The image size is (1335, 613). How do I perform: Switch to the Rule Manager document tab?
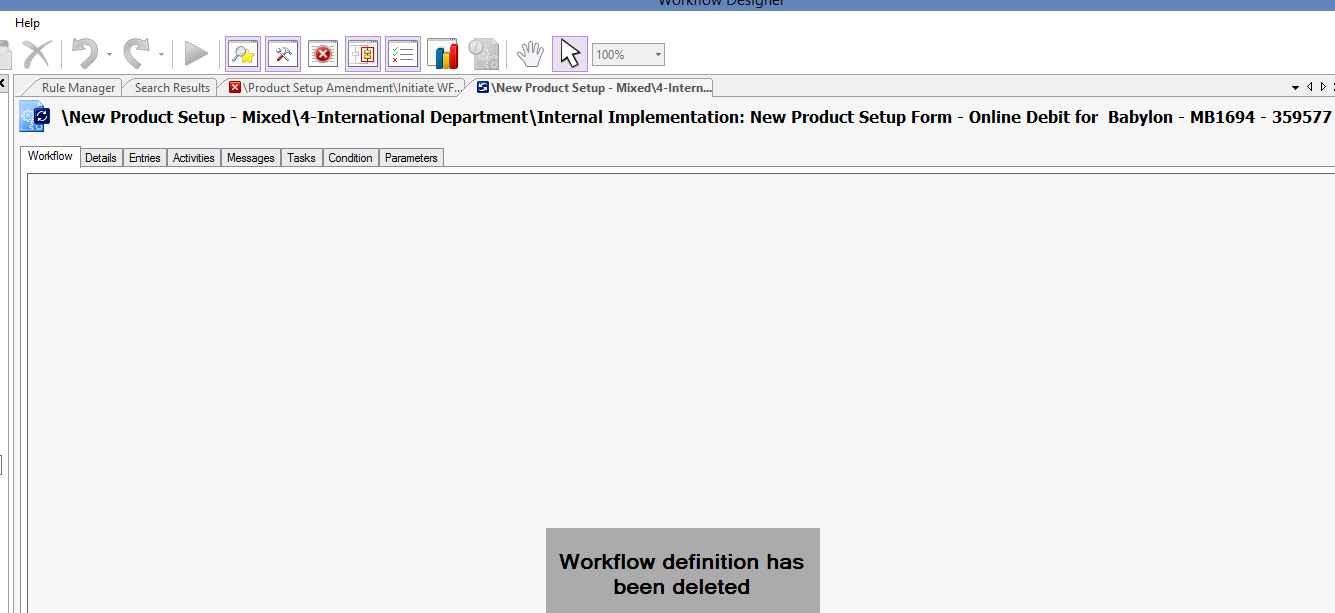[78, 88]
